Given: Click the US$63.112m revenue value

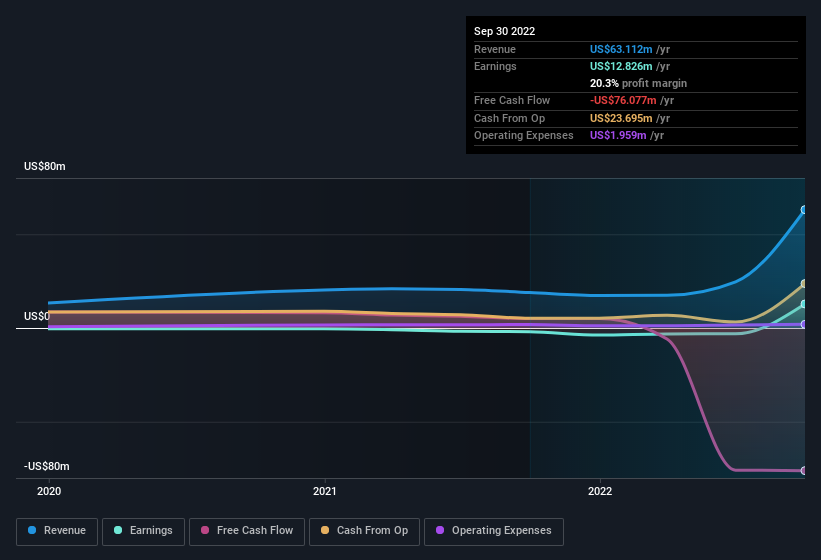Looking at the screenshot, I should coord(621,49).
